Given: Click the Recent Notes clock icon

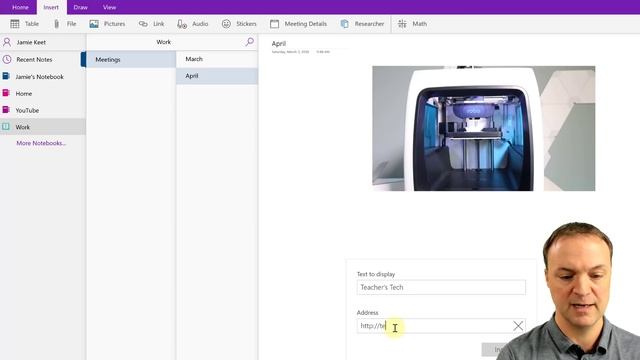Looking at the screenshot, I should 7,59.
